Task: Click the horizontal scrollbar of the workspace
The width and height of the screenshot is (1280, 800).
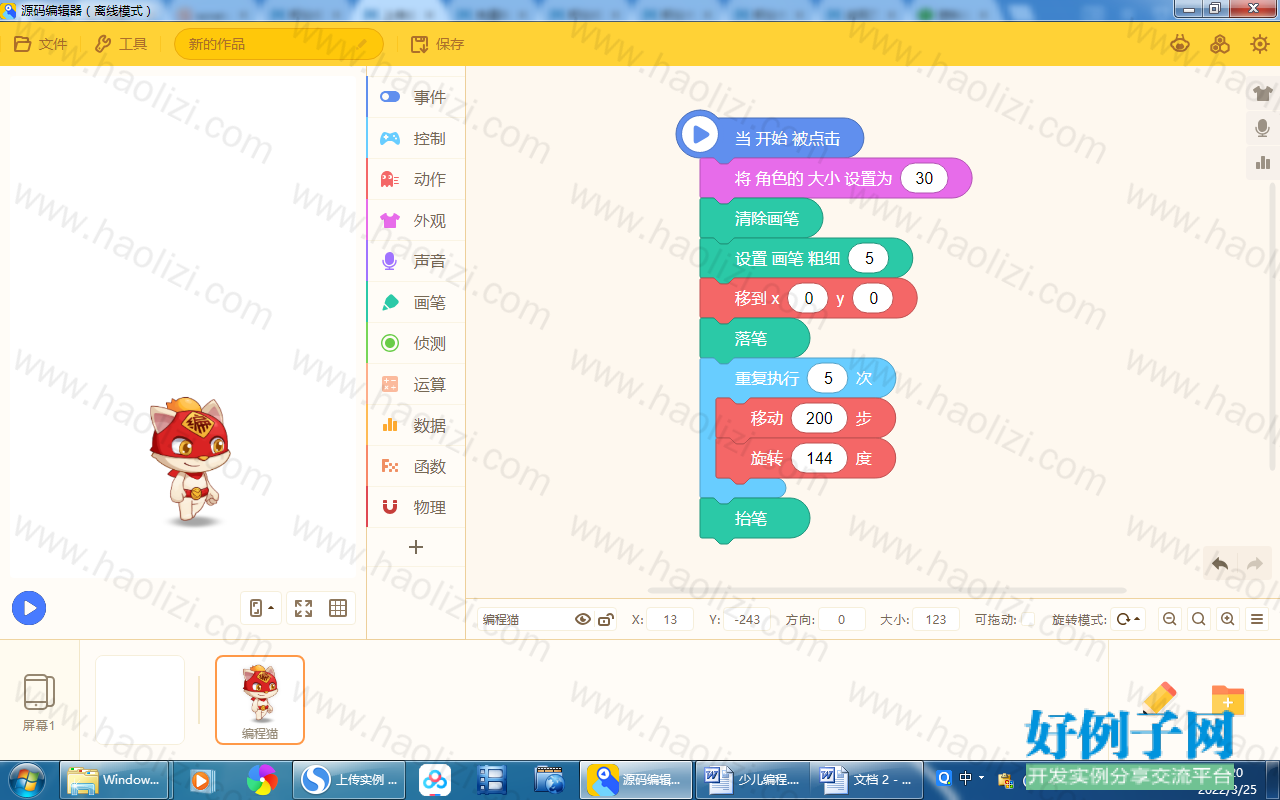Action: tap(887, 590)
